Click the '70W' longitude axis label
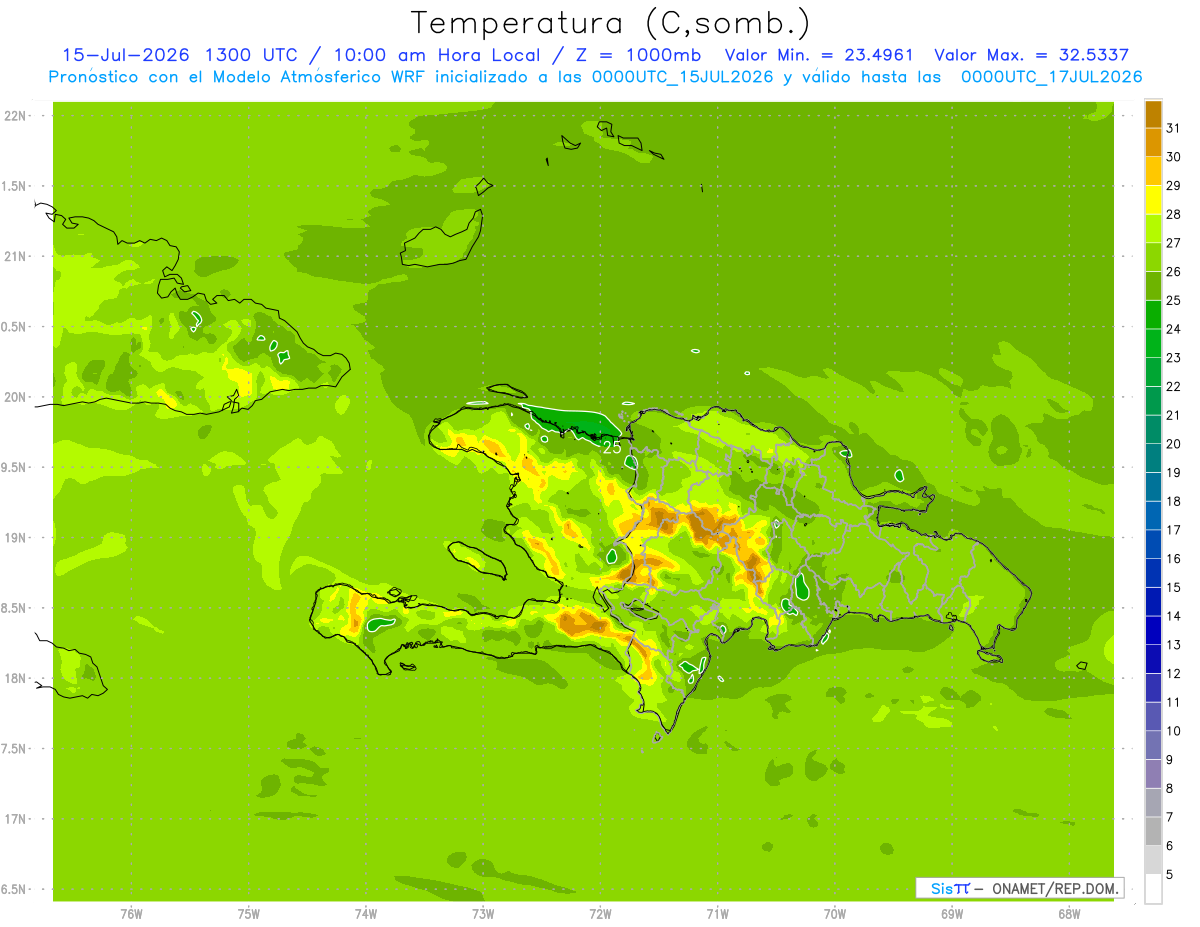1200x927 pixels. (835, 914)
